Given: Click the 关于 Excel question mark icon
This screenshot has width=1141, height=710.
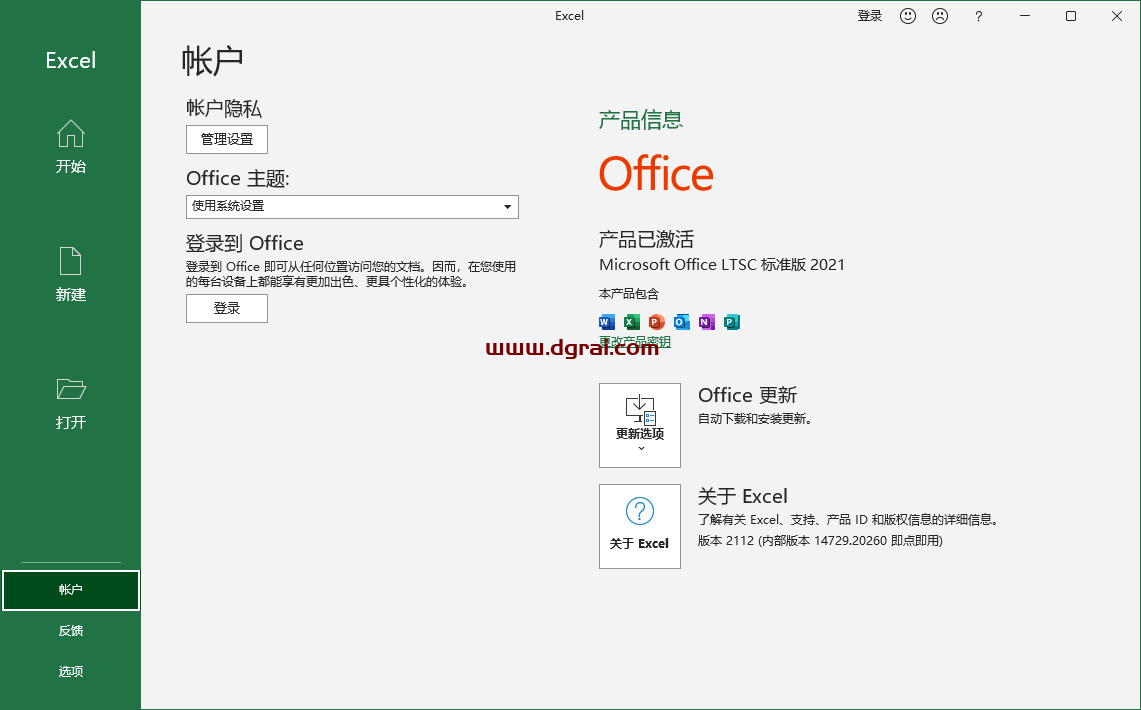Looking at the screenshot, I should pyautogui.click(x=639, y=511).
